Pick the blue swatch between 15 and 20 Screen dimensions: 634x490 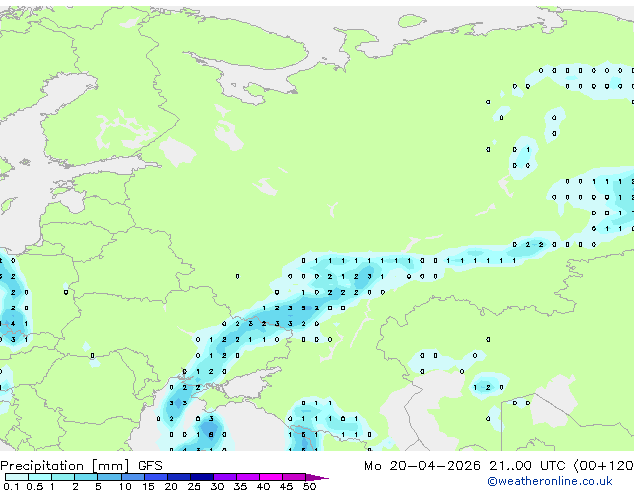pos(155,477)
